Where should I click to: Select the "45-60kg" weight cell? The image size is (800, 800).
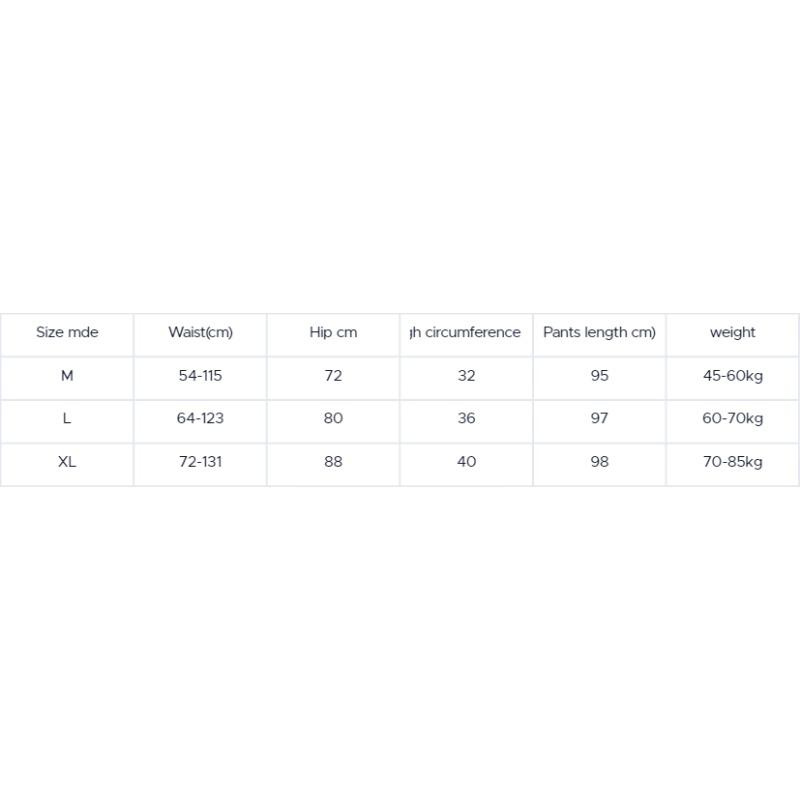(733, 376)
